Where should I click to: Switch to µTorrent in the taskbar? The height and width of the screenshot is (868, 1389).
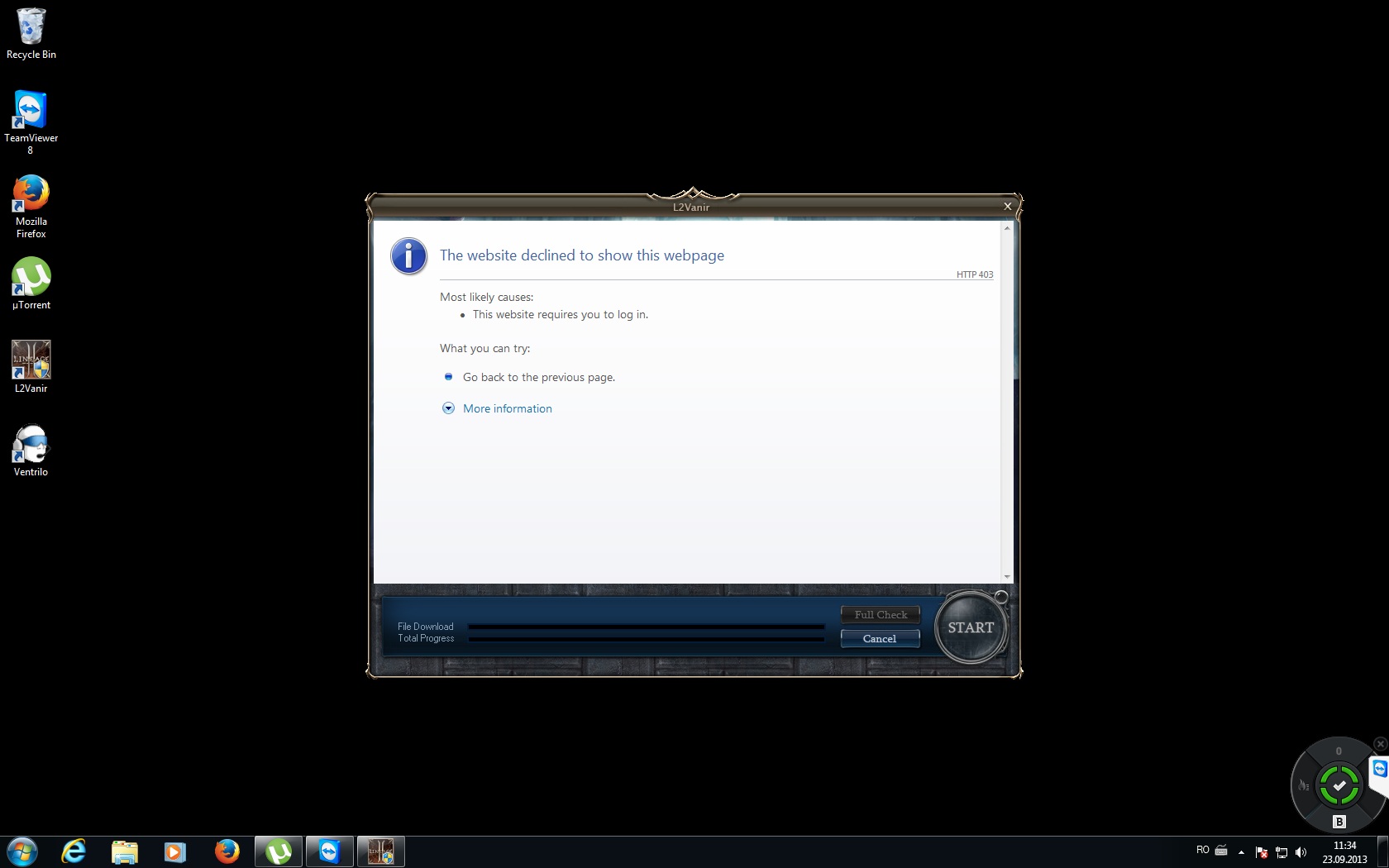click(x=279, y=851)
